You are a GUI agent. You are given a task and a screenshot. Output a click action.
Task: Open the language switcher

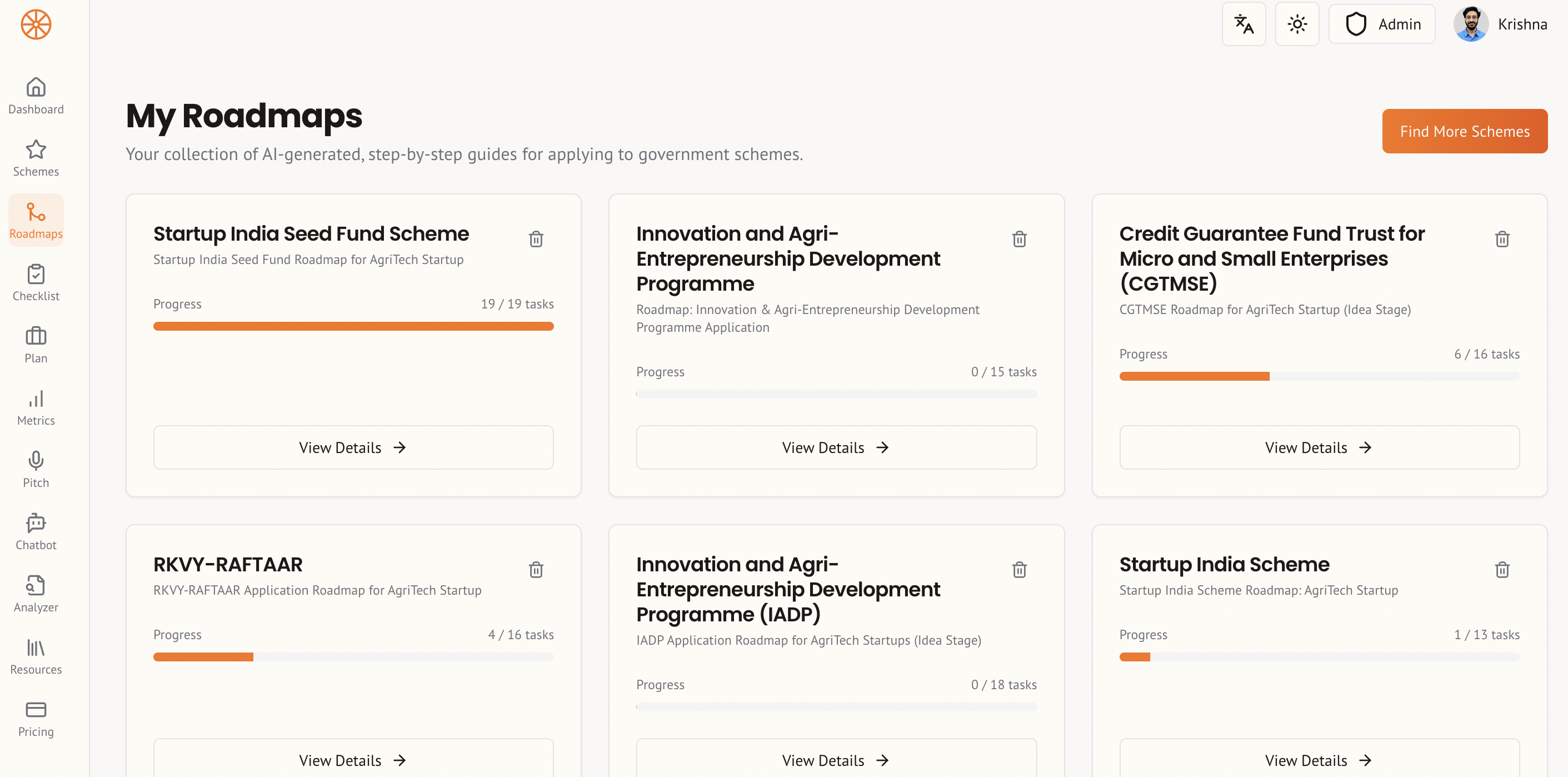point(1244,24)
